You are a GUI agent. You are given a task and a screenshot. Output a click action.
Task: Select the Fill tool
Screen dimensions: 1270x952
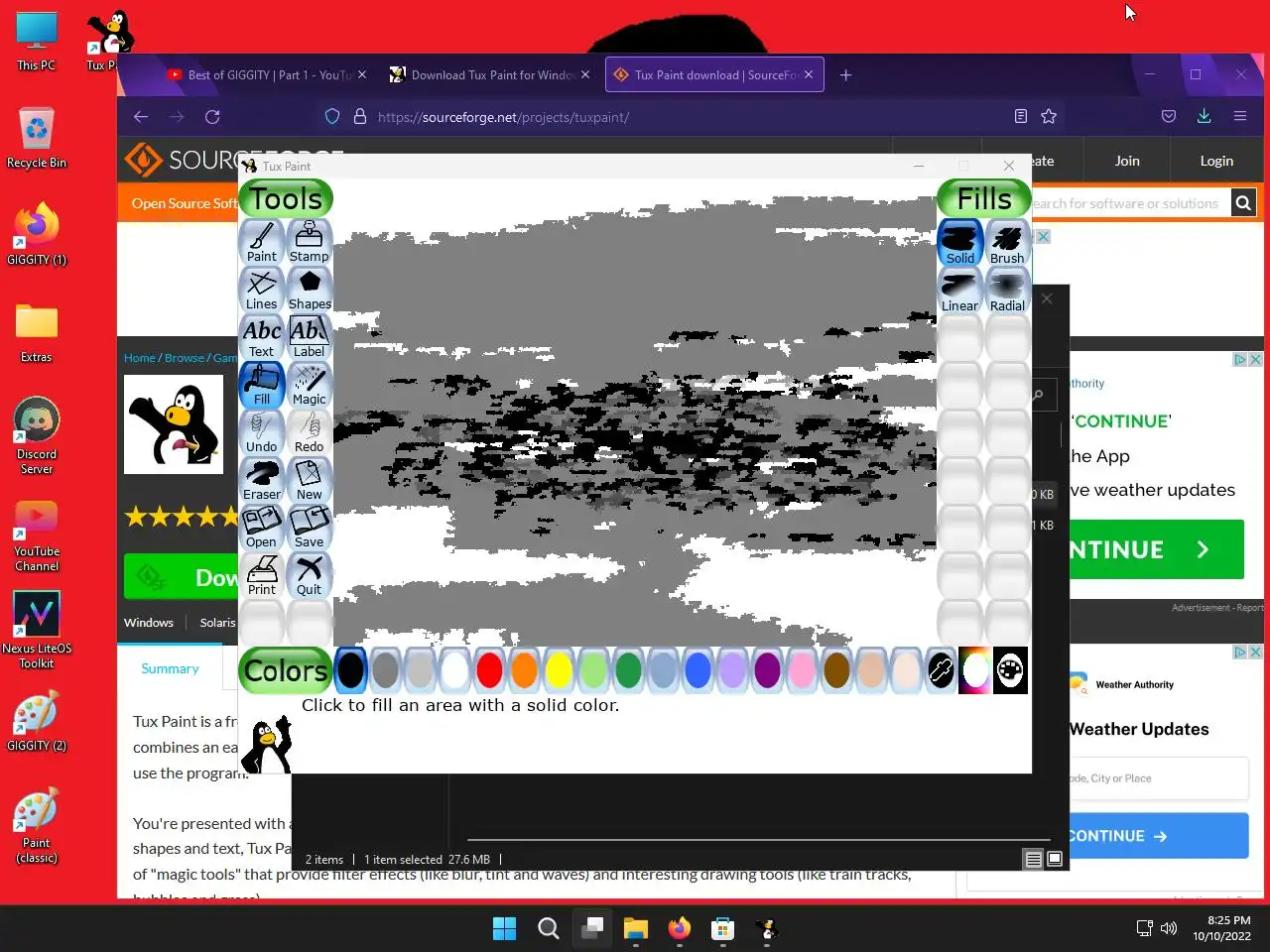click(x=262, y=385)
